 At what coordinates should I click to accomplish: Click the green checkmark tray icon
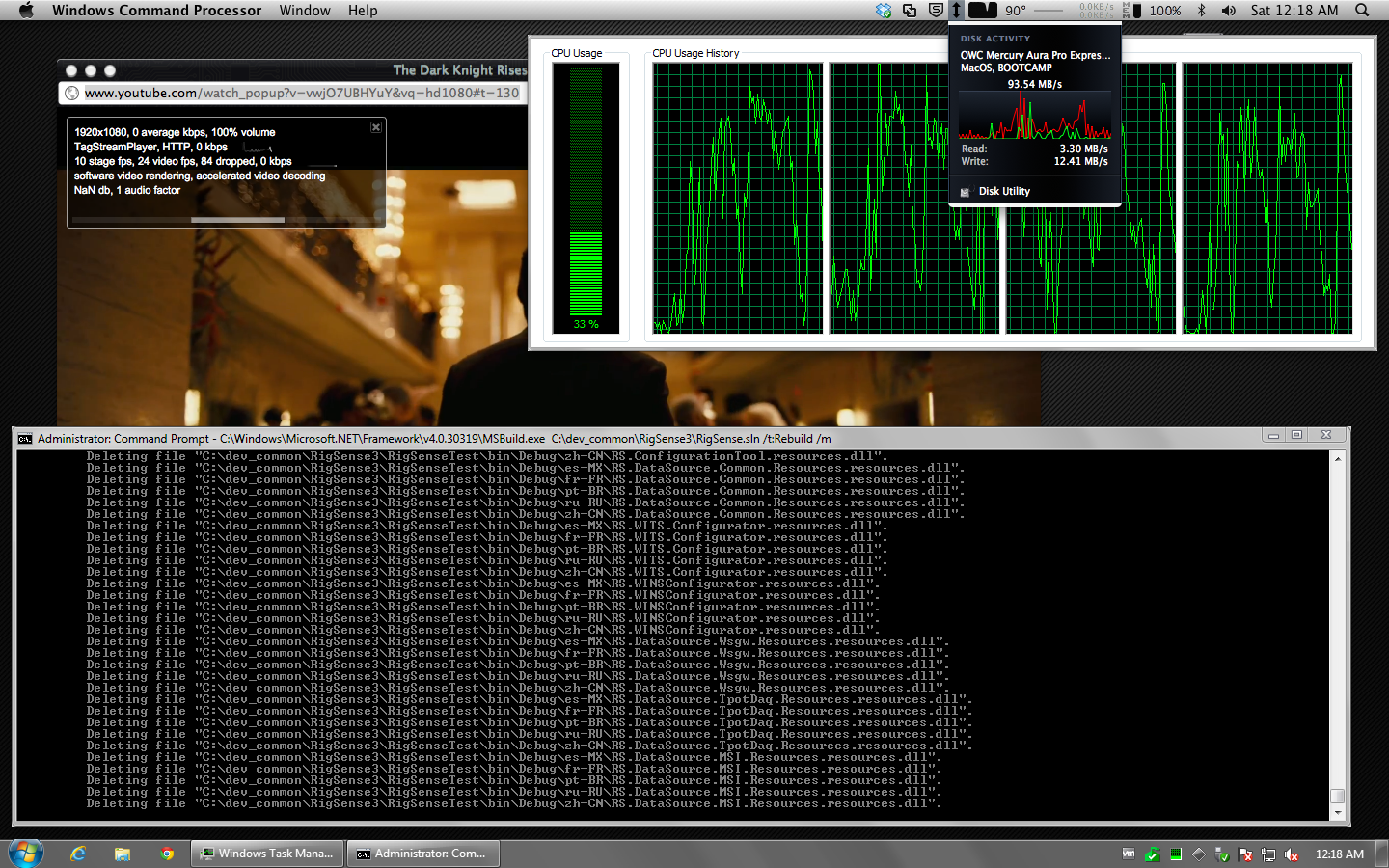point(1152,854)
